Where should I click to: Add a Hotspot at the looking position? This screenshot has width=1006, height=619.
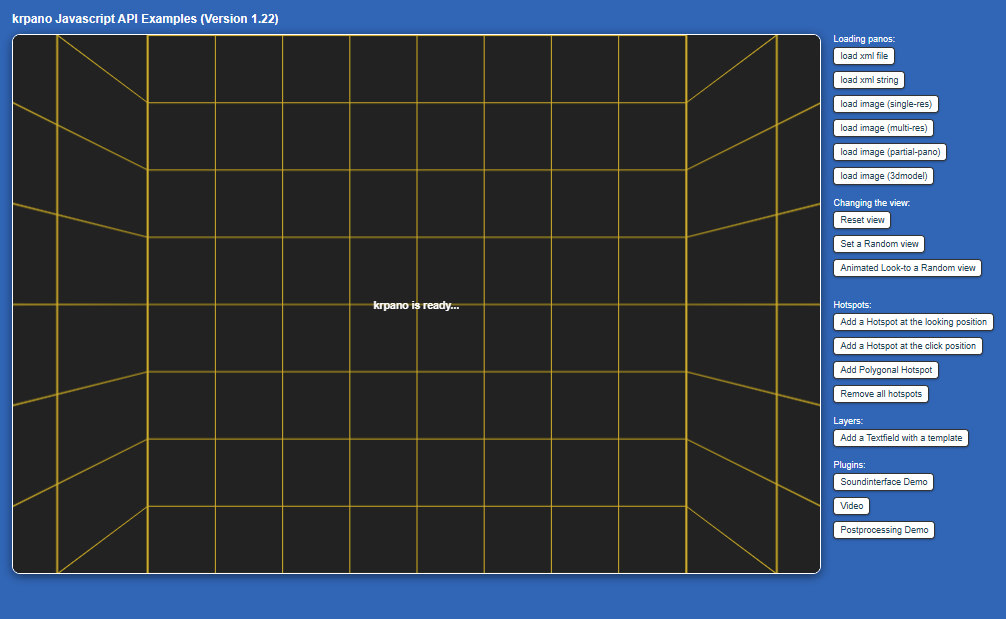click(x=913, y=322)
